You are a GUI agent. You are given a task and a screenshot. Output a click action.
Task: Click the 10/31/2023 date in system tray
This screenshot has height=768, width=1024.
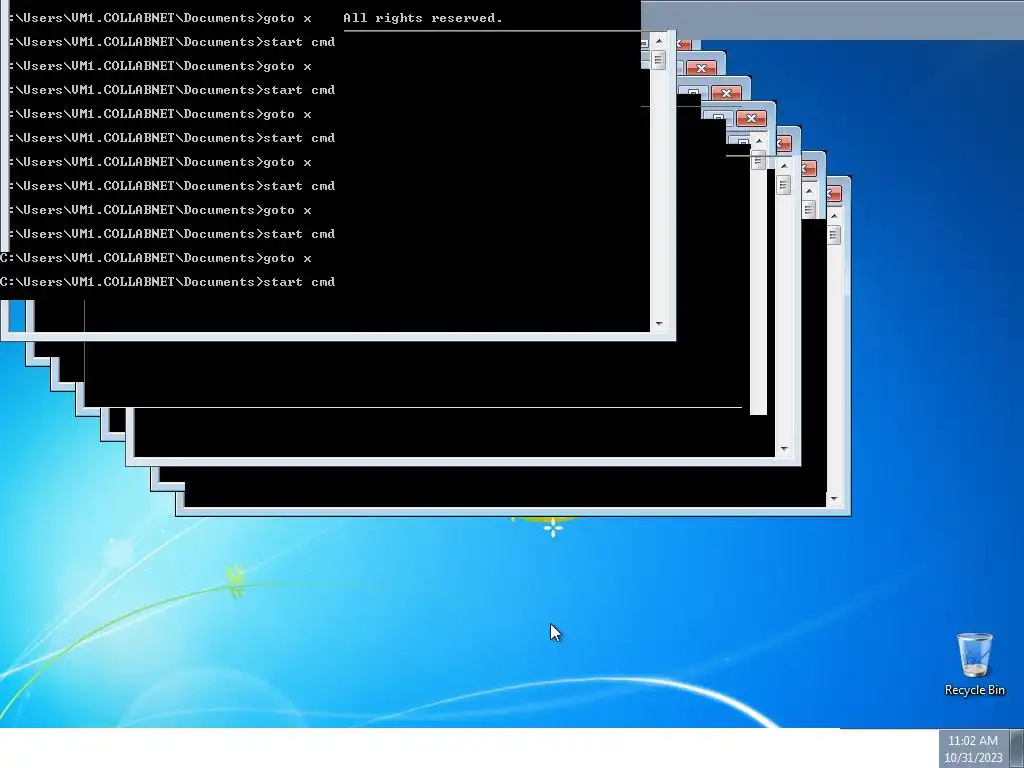point(972,758)
